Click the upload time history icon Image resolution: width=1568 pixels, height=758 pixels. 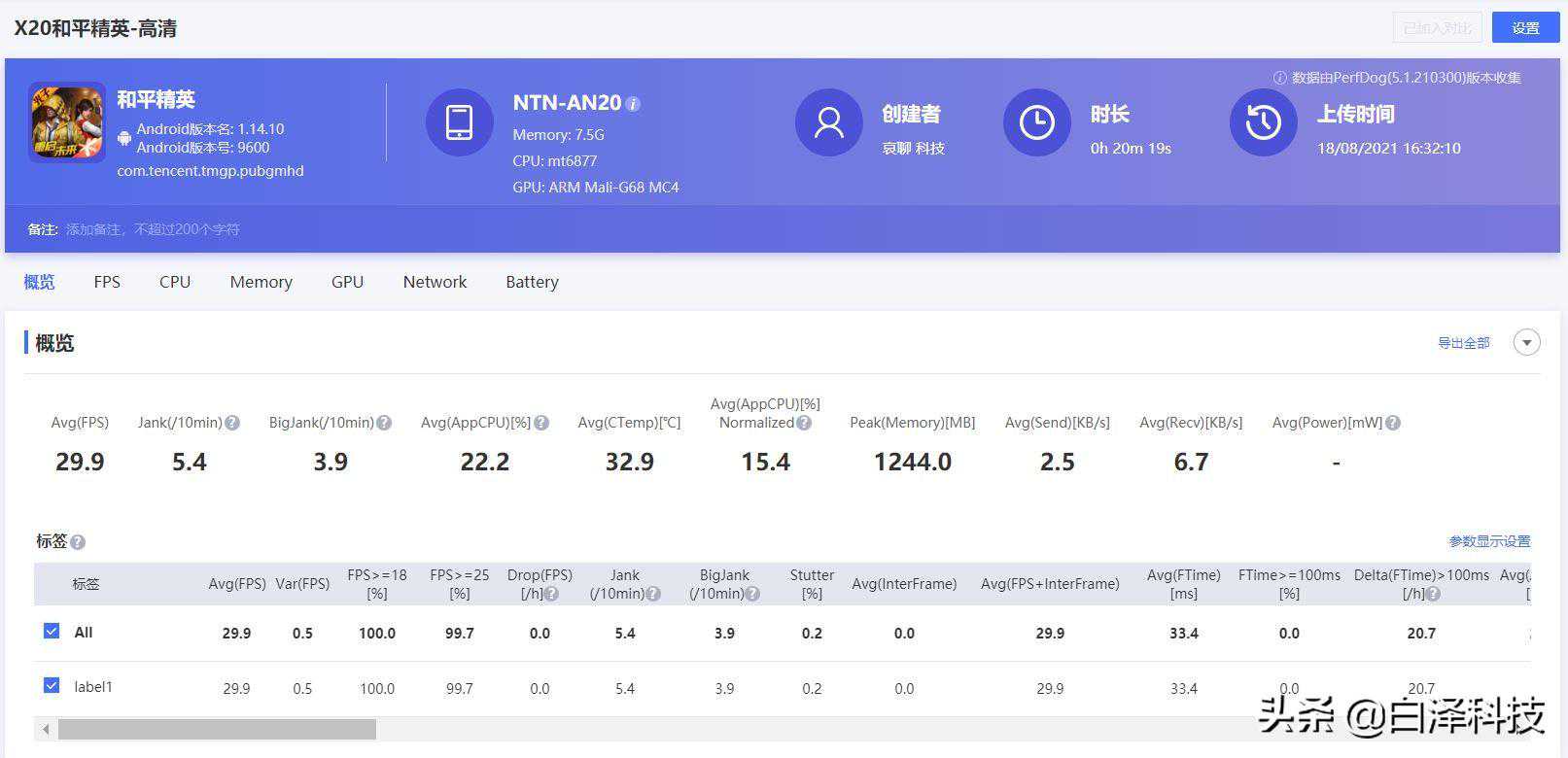pos(1263,122)
